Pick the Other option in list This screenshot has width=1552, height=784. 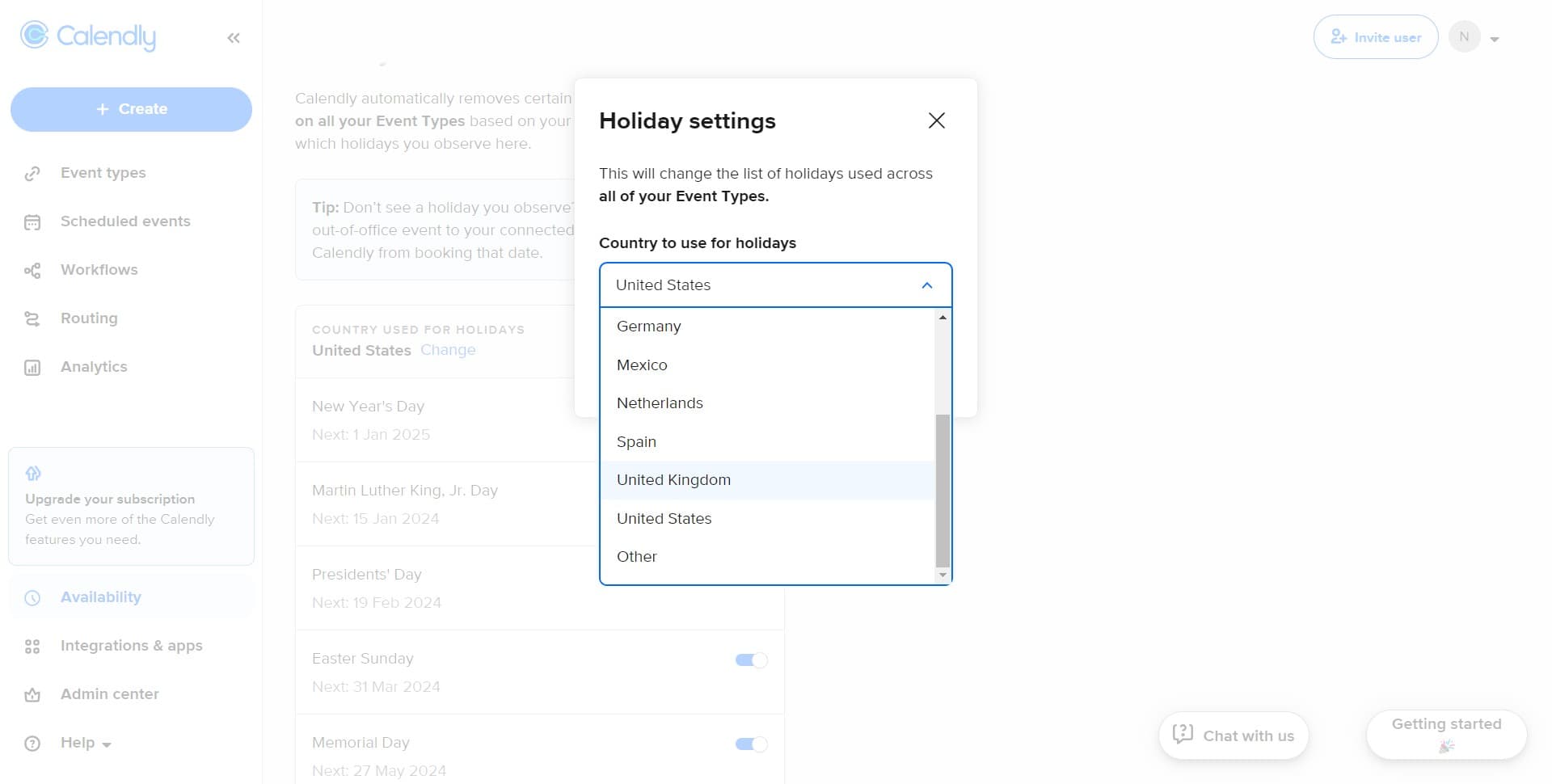point(637,557)
